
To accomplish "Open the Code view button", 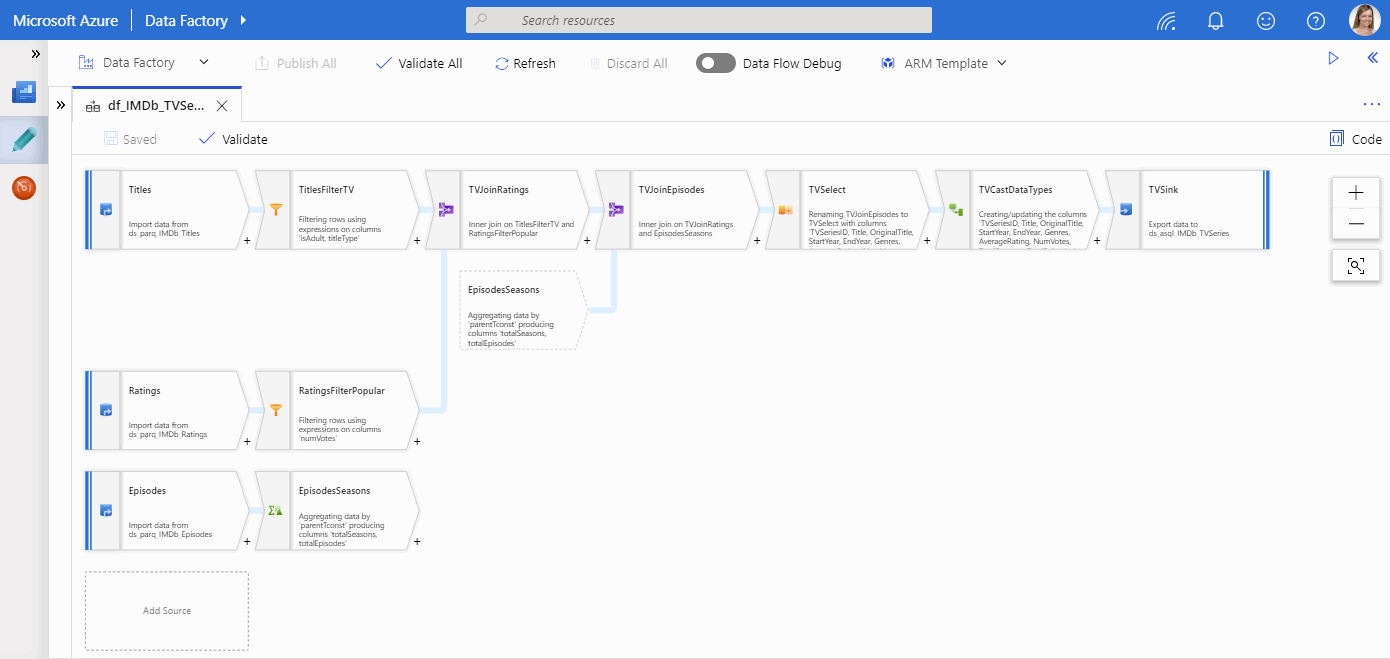I will pos(1355,139).
